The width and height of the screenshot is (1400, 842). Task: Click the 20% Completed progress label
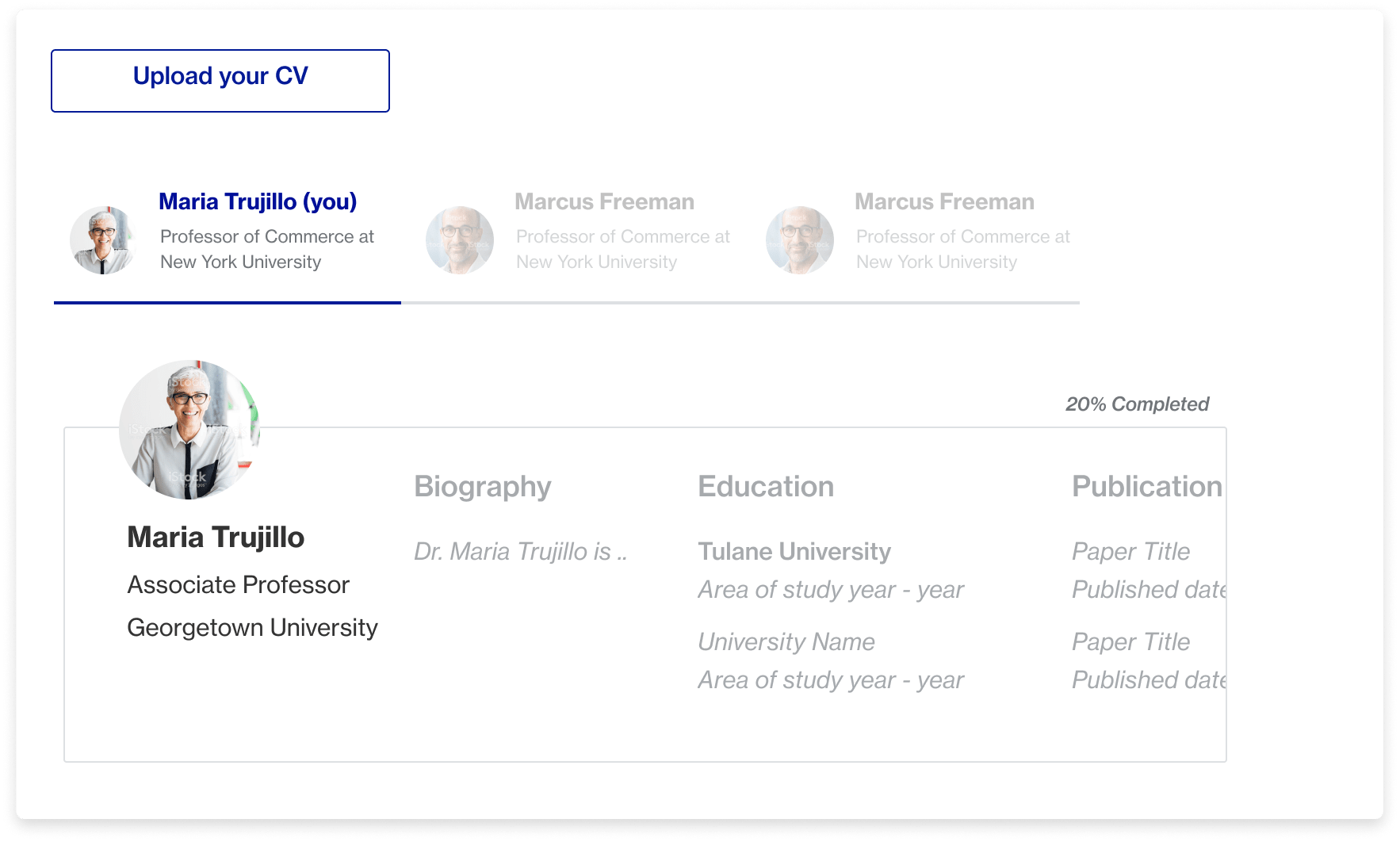pyautogui.click(x=1137, y=404)
